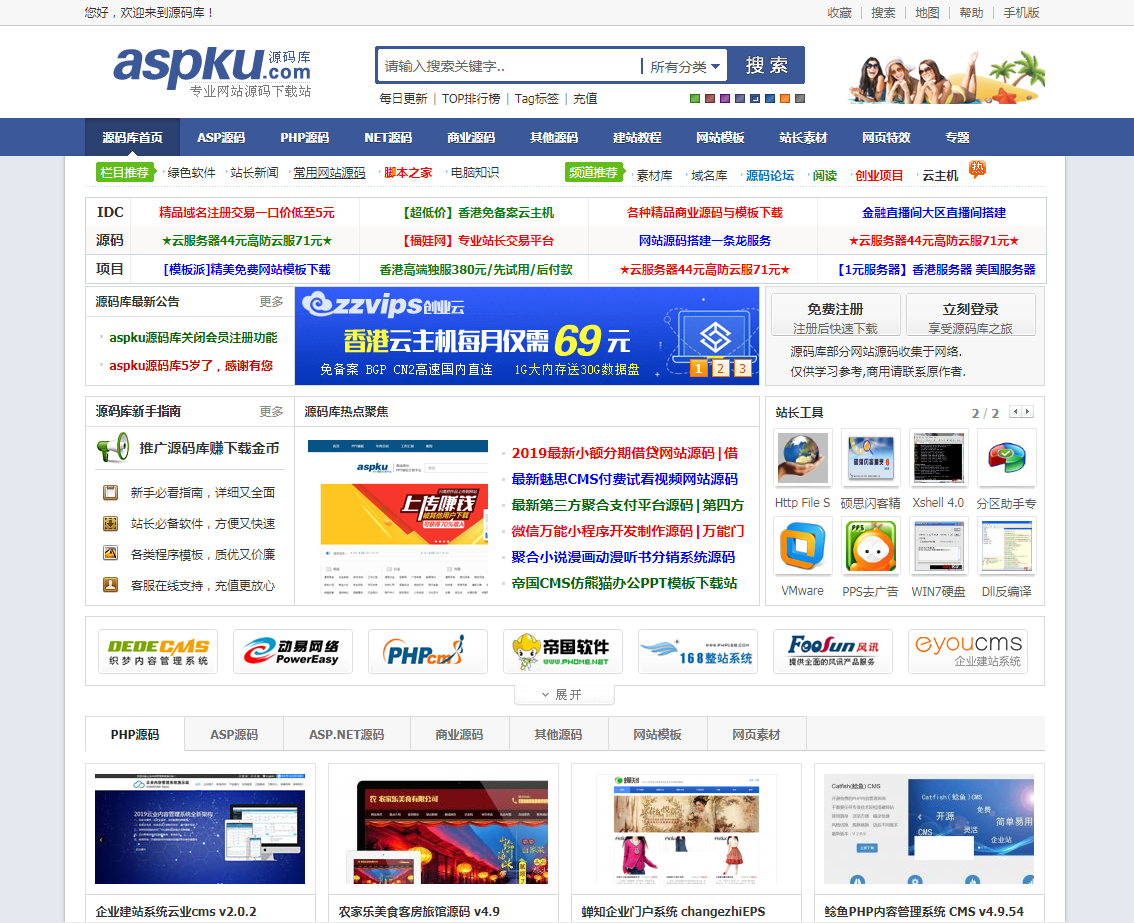Click the 搜索 search button
Viewport: 1134px width, 923px height.
(766, 66)
